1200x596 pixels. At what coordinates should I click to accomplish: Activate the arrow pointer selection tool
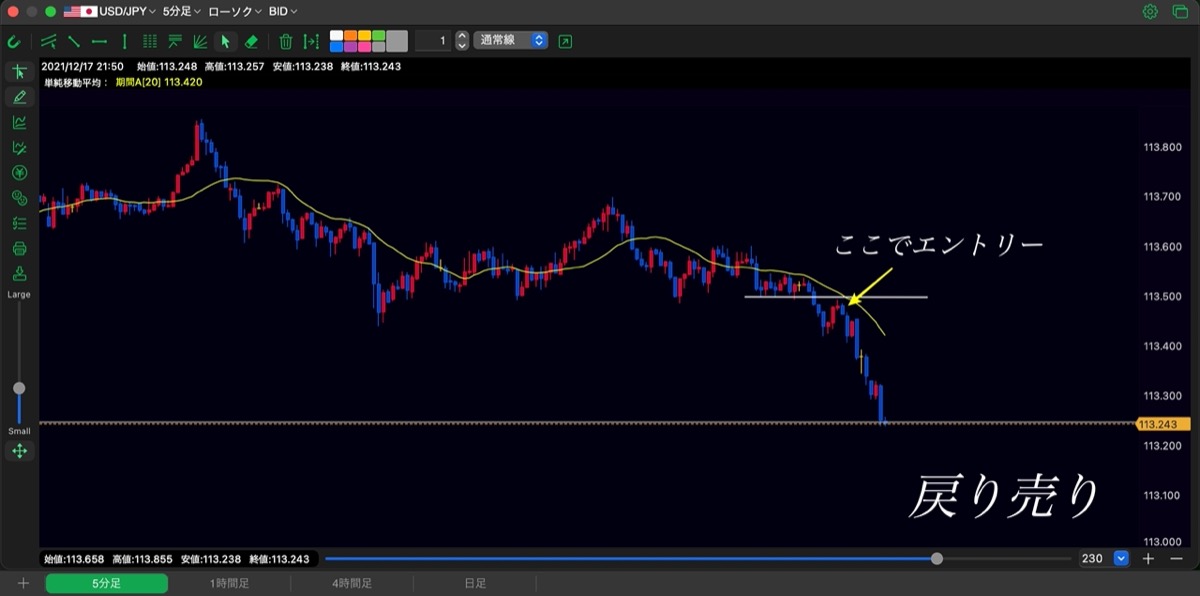pyautogui.click(x=225, y=41)
